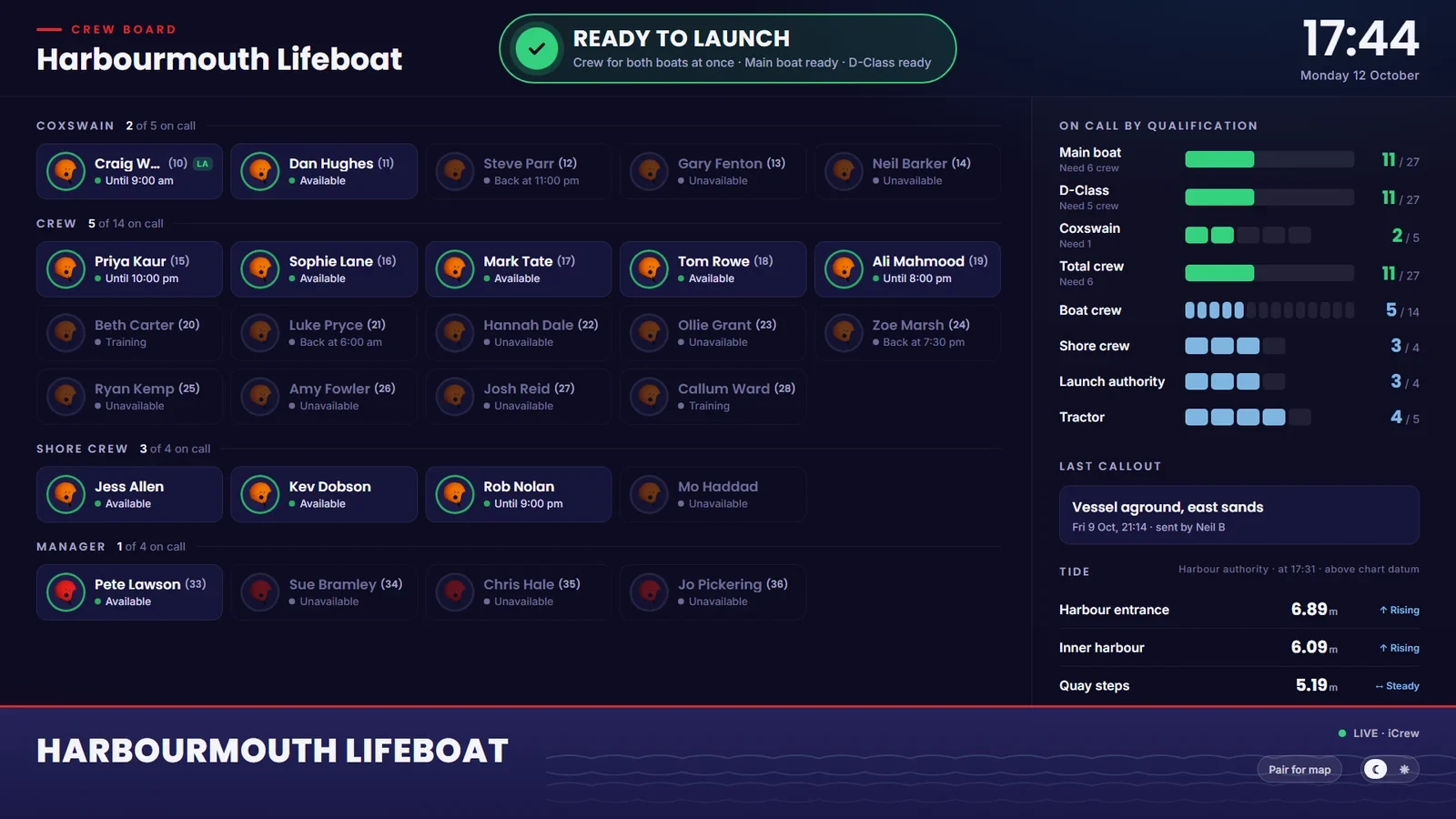The width and height of the screenshot is (1456, 819).
Task: Click the LA badge beside Craig W.
Action: (203, 164)
